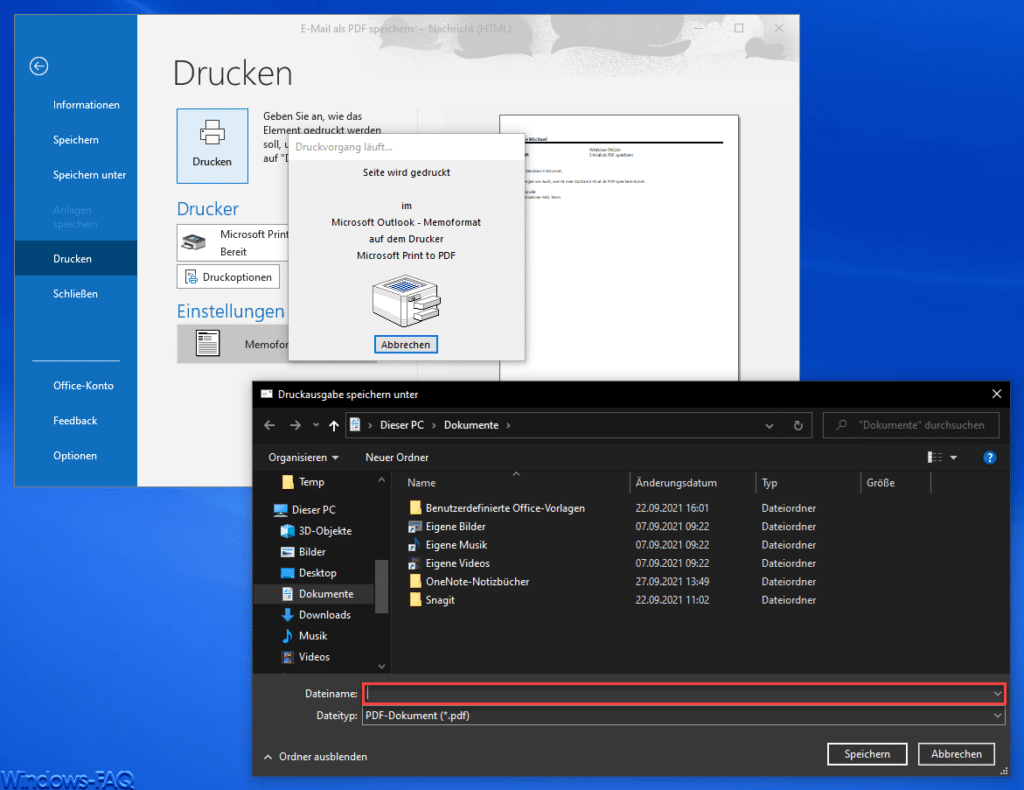Screen dimensions: 1024x790
Task: Click navigation pane scrollbar up arrow
Action: coord(381,480)
